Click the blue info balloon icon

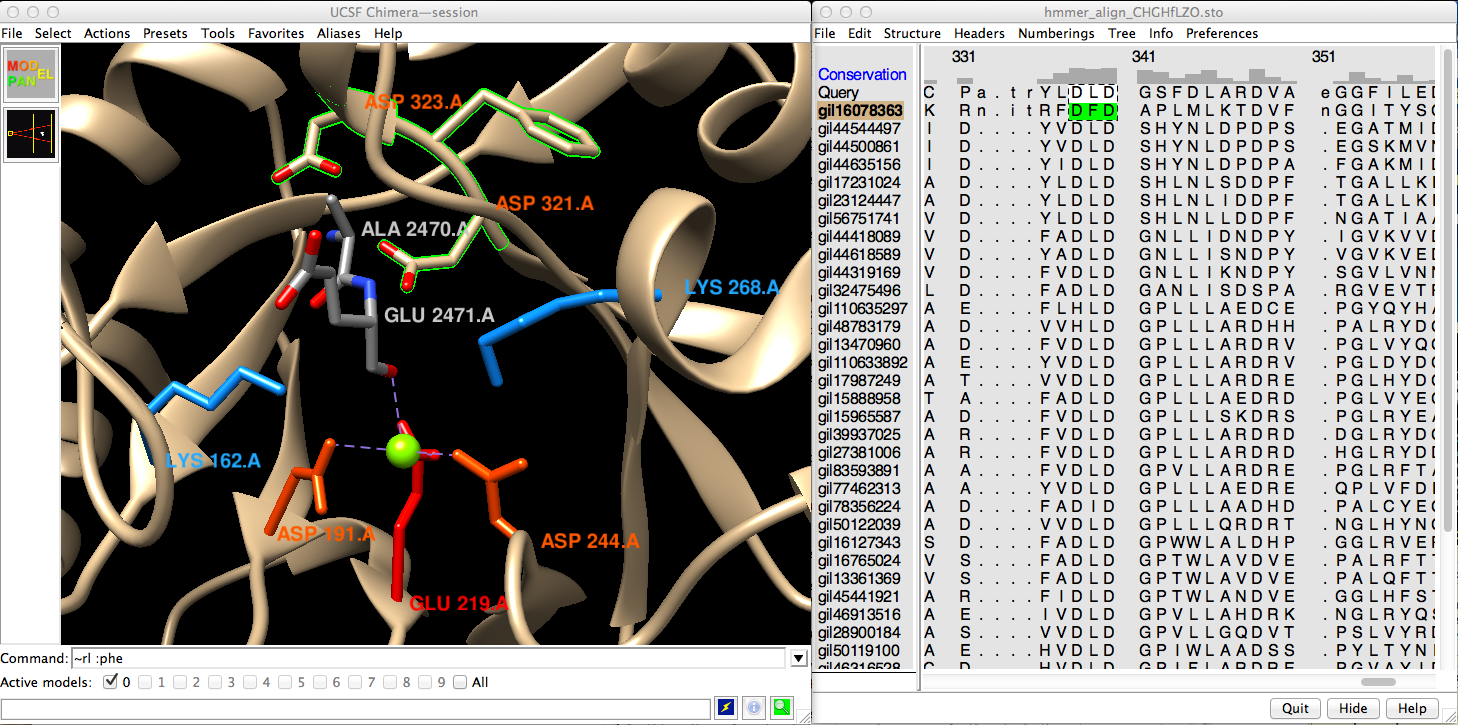(x=754, y=708)
